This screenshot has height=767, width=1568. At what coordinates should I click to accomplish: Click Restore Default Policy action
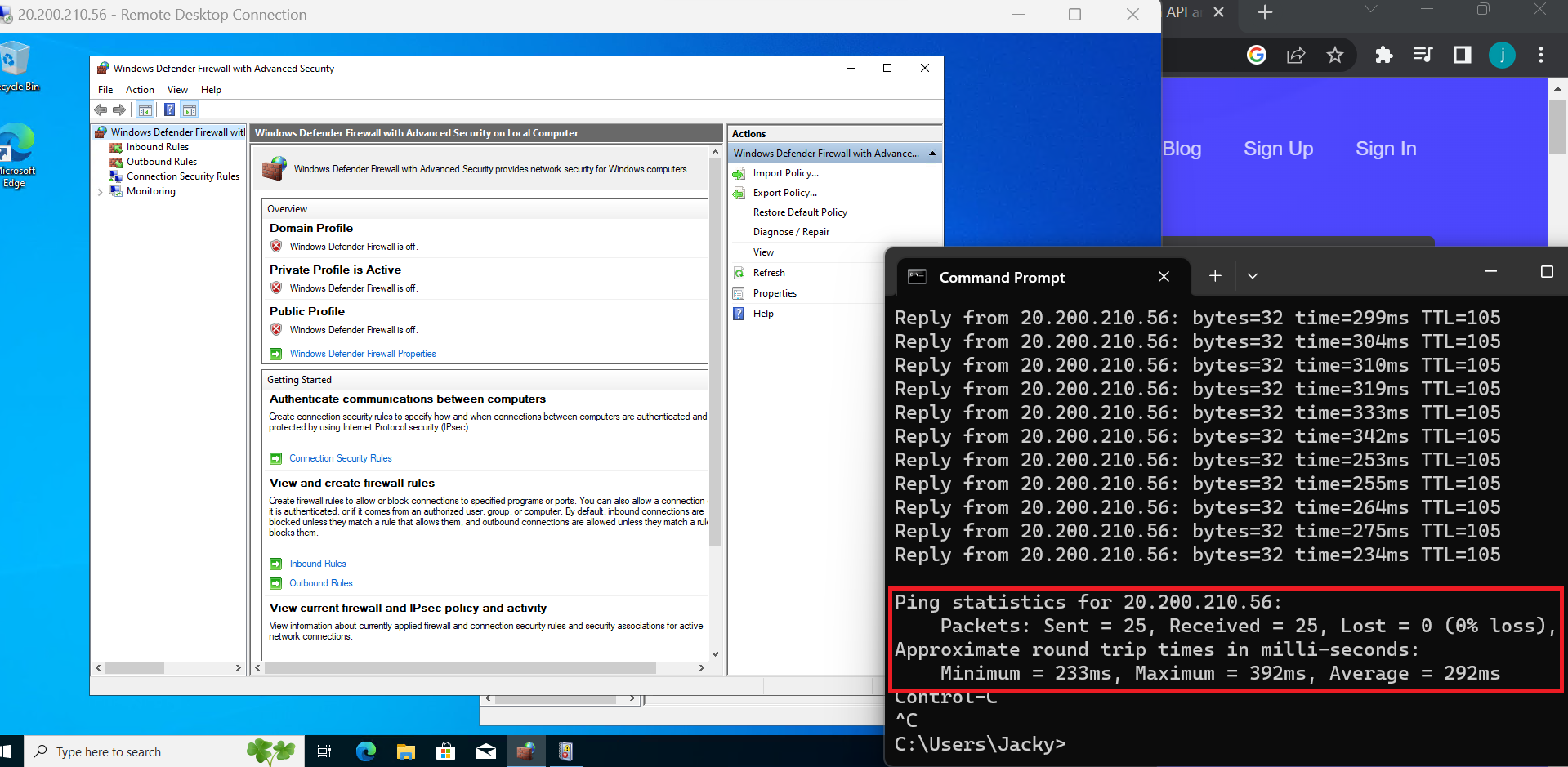(x=800, y=212)
